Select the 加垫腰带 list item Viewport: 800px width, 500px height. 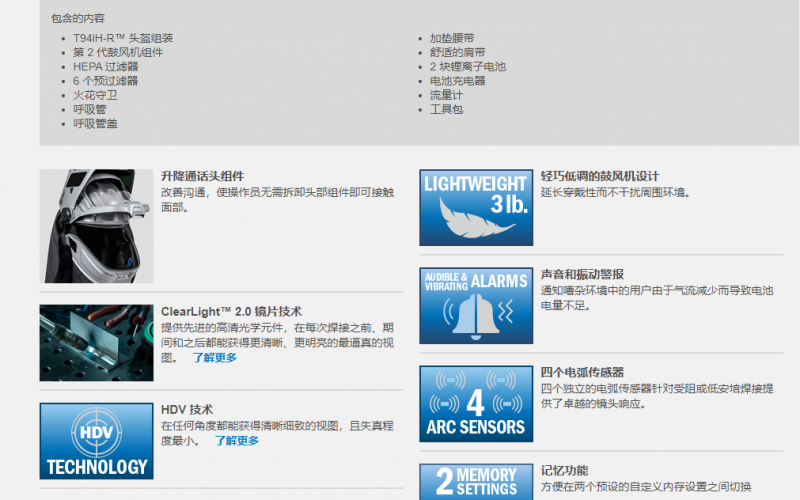(x=452, y=38)
